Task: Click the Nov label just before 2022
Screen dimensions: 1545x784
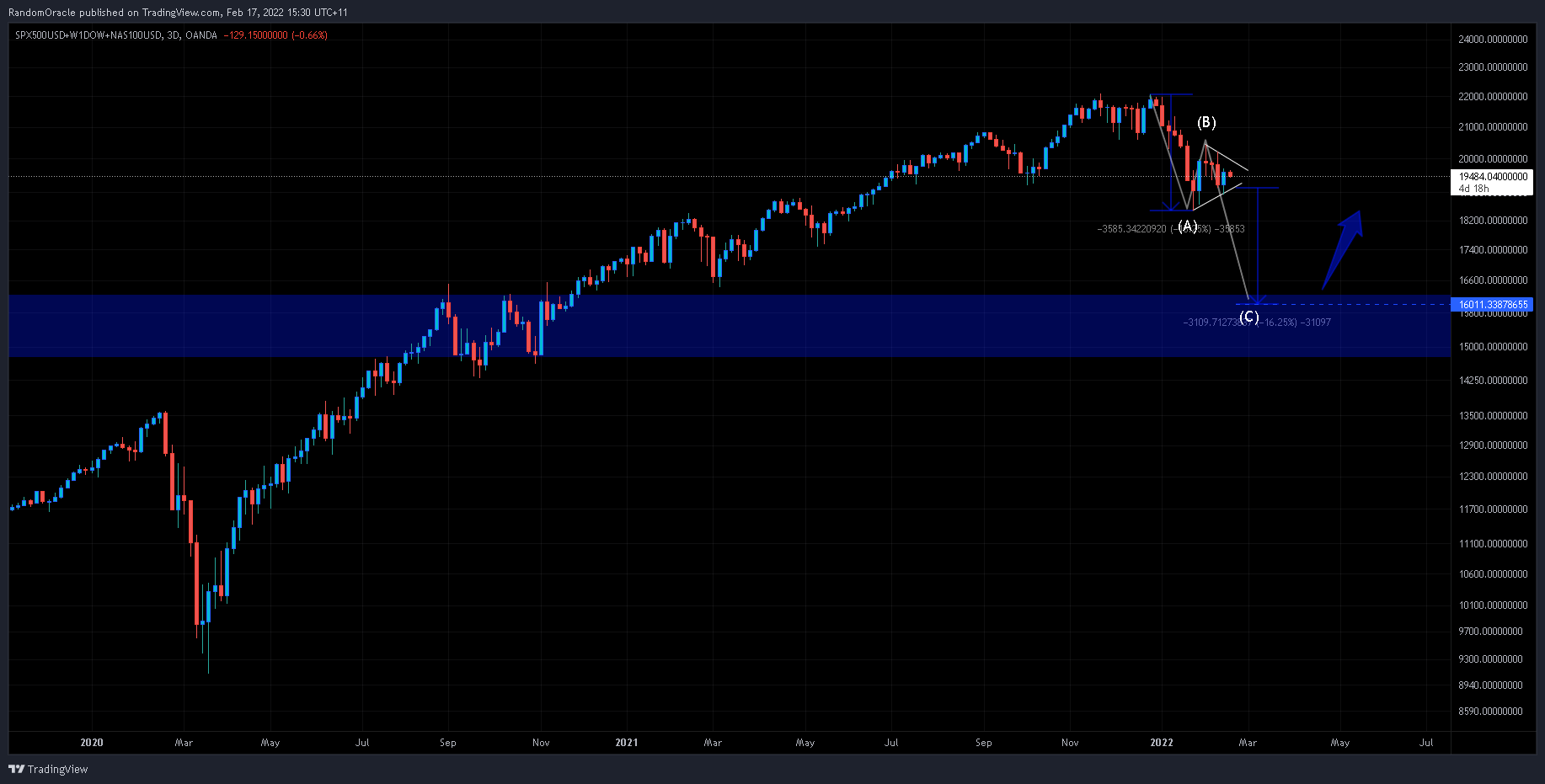Action: pos(1070,743)
